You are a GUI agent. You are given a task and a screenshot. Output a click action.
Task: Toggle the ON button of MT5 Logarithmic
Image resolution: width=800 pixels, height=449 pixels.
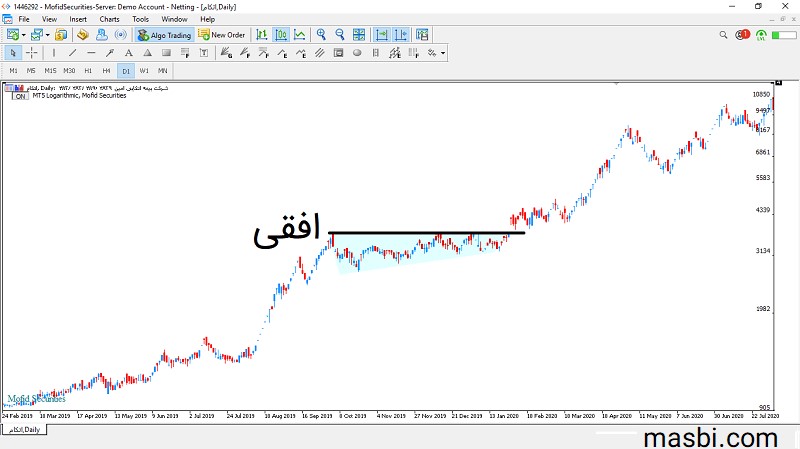click(x=19, y=96)
